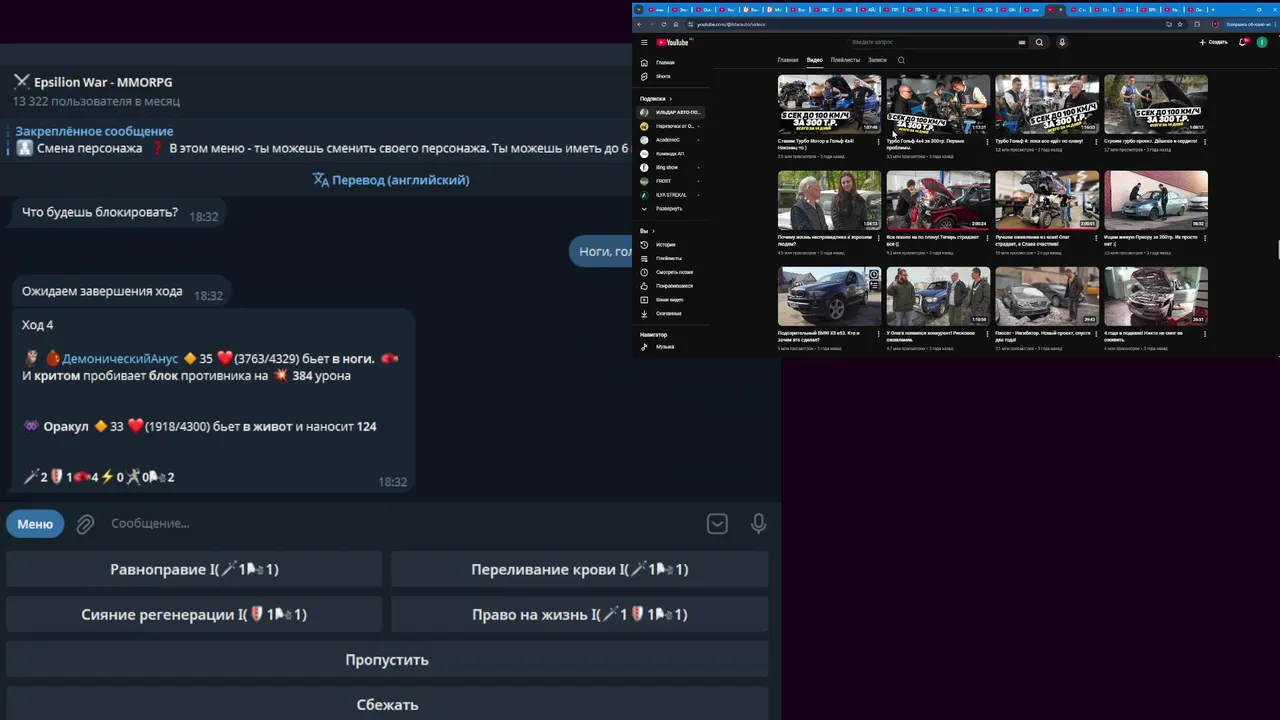
Task: Record a voice message with the Telegram microphone
Action: point(759,524)
